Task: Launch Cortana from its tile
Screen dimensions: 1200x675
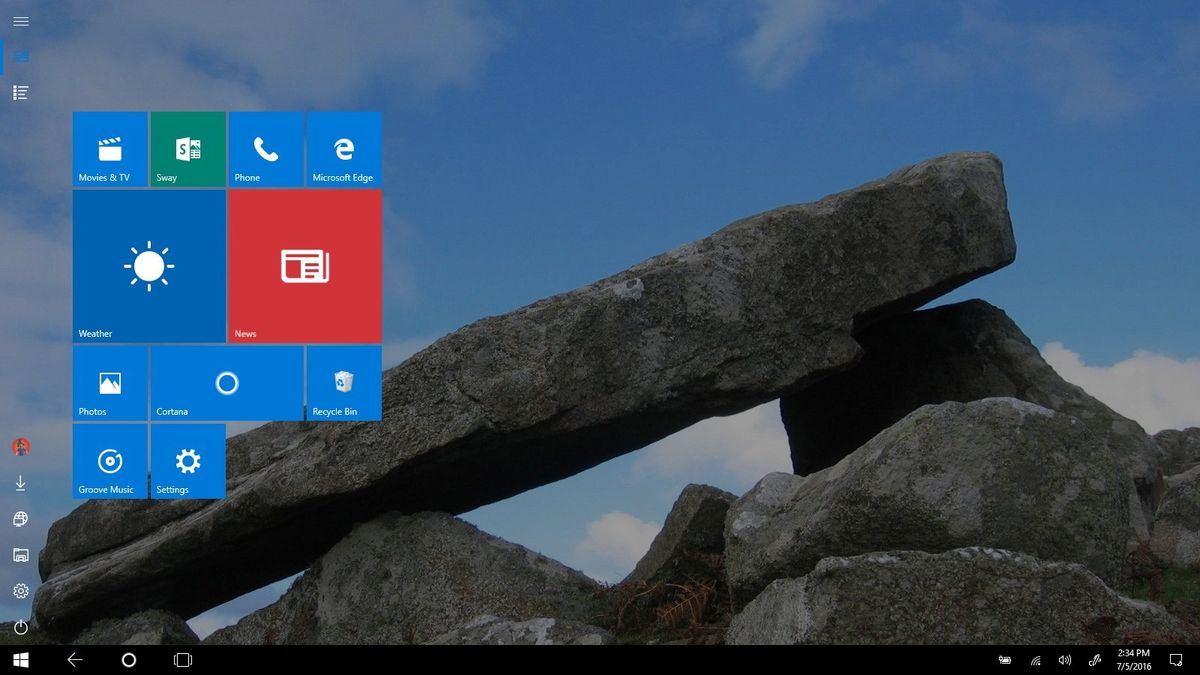Action: [x=227, y=383]
